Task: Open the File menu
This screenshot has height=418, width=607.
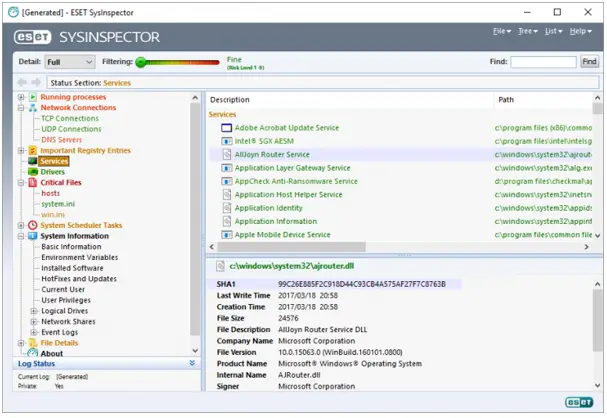Action: click(x=502, y=31)
